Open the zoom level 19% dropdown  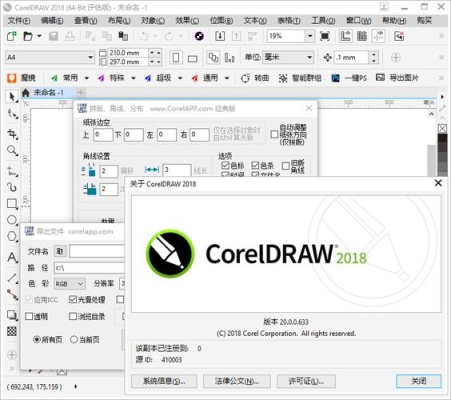click(310, 36)
